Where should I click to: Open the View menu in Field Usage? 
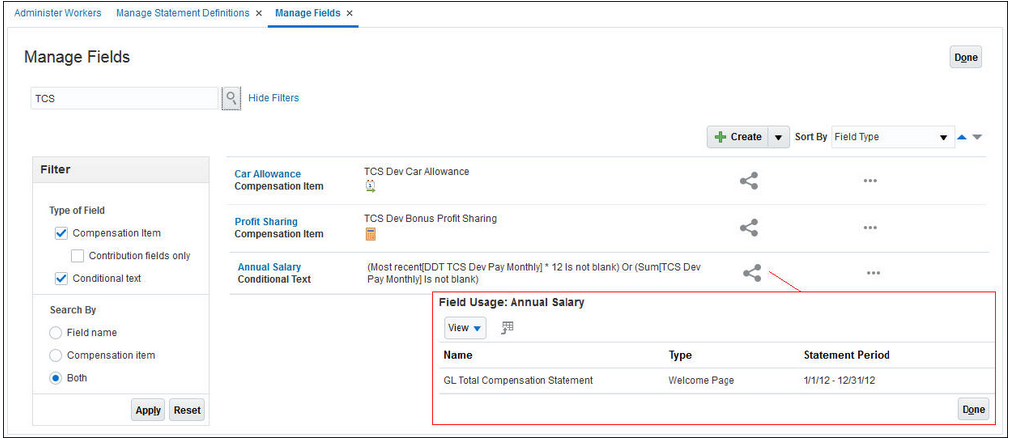pos(464,327)
